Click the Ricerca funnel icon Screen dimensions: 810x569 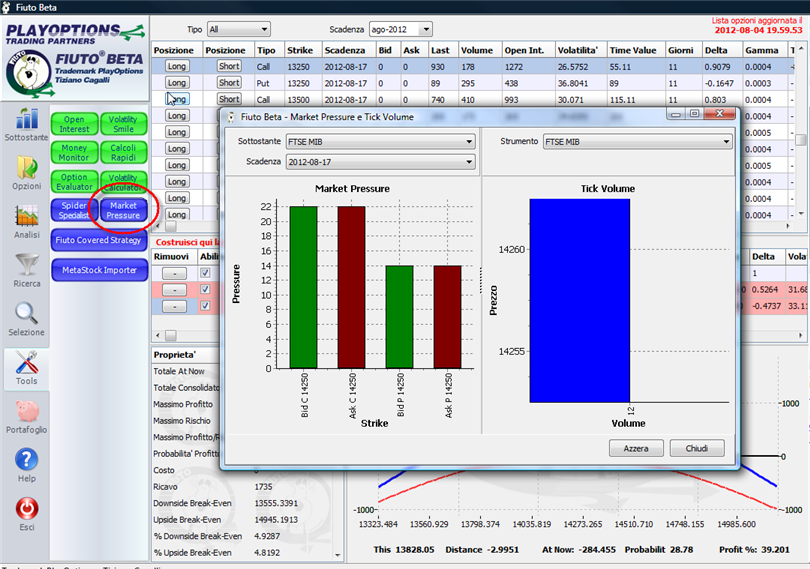click(x=27, y=264)
